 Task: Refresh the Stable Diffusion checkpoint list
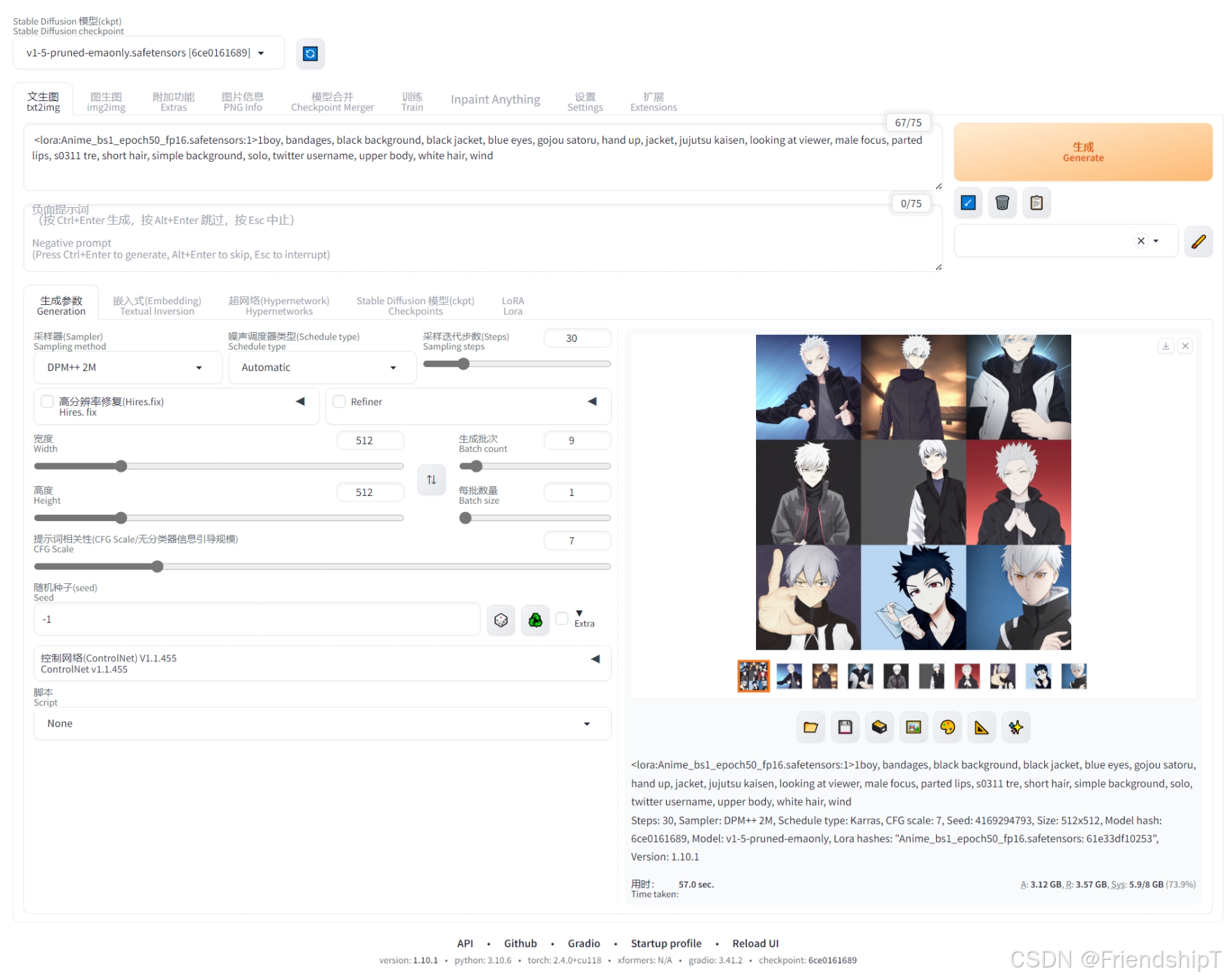[310, 53]
